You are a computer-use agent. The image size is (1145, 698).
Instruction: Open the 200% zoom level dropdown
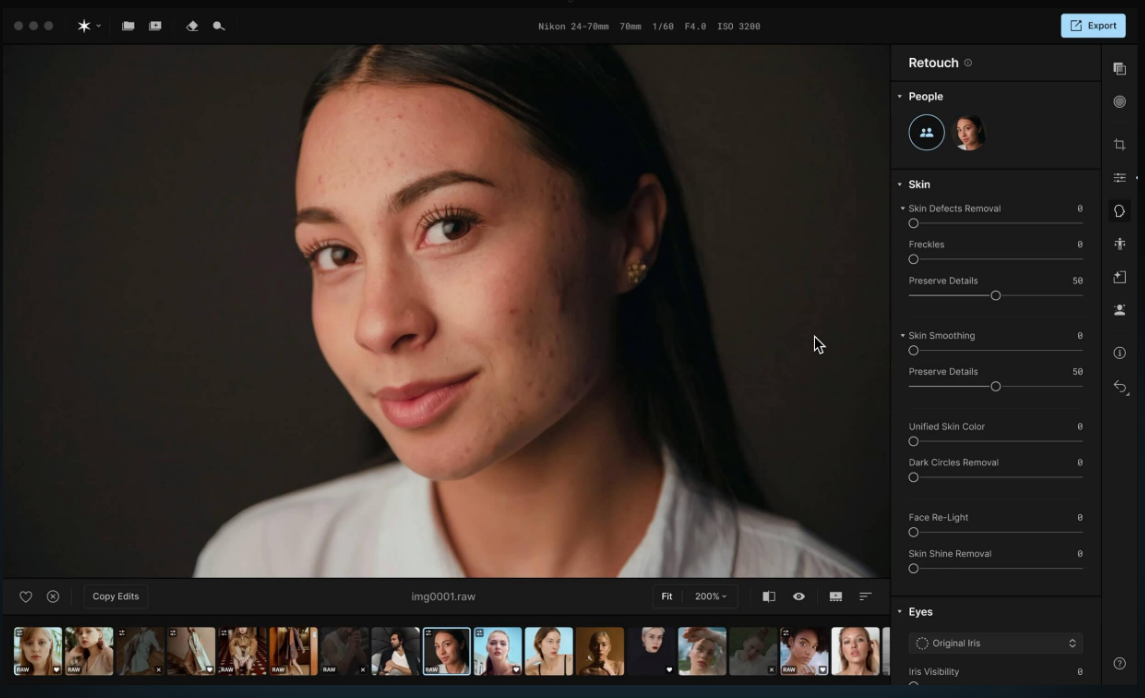pos(710,597)
